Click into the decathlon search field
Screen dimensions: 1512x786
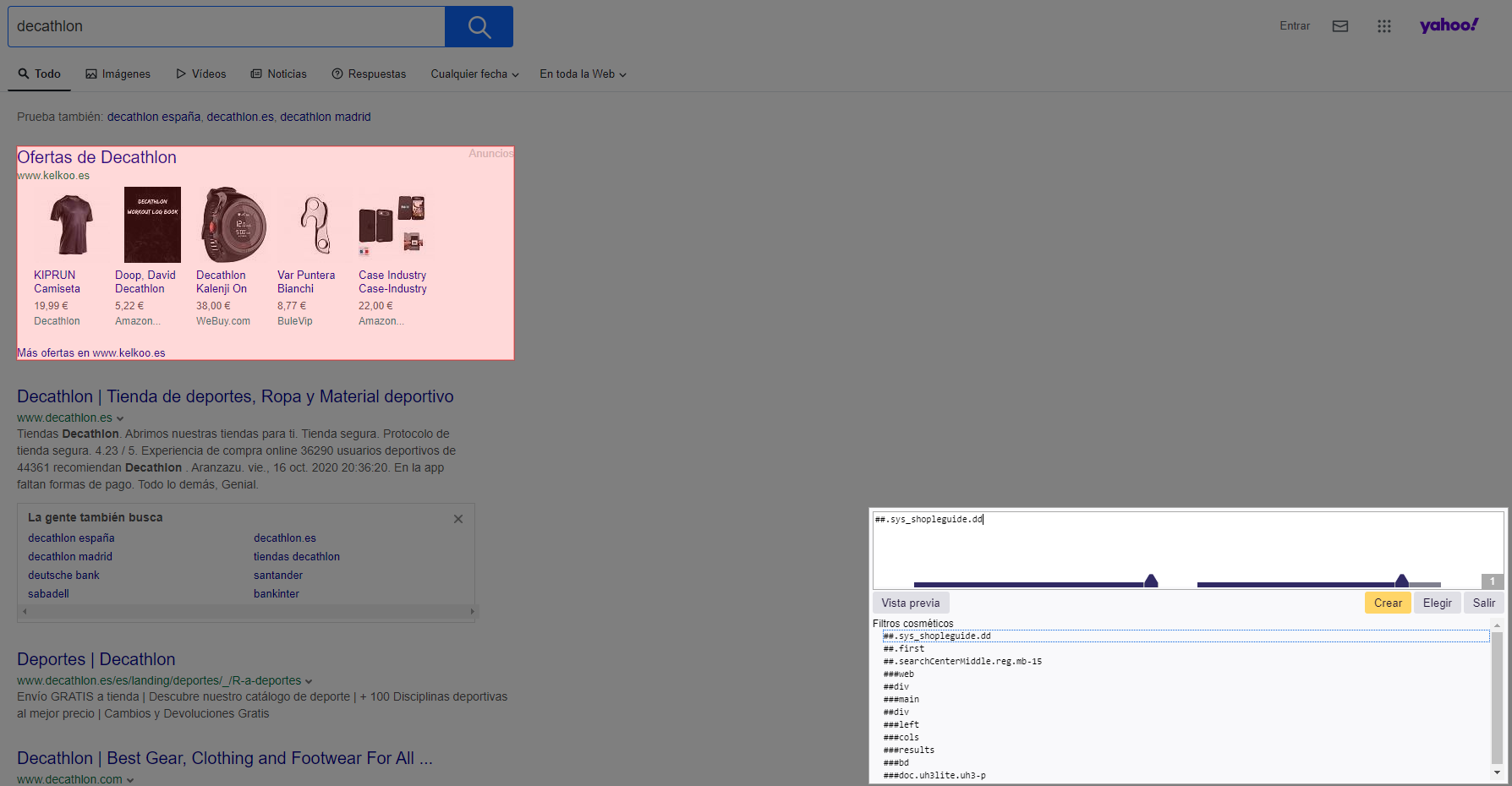tap(226, 27)
